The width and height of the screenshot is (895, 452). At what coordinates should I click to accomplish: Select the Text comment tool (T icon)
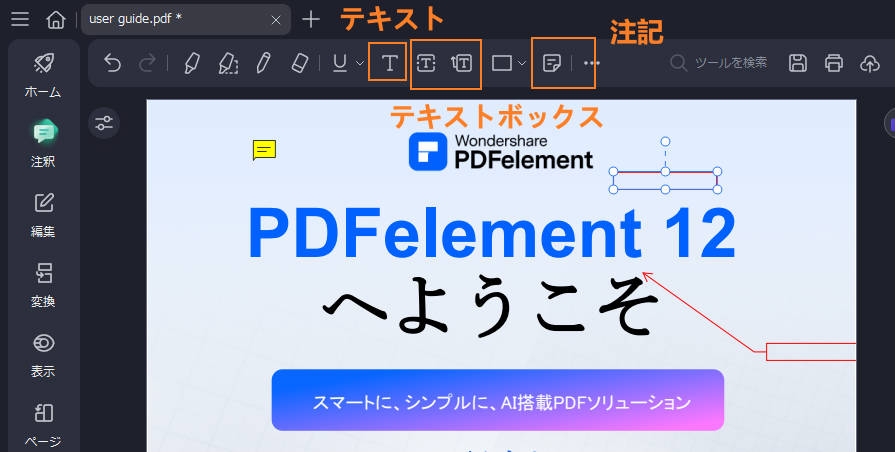point(389,63)
